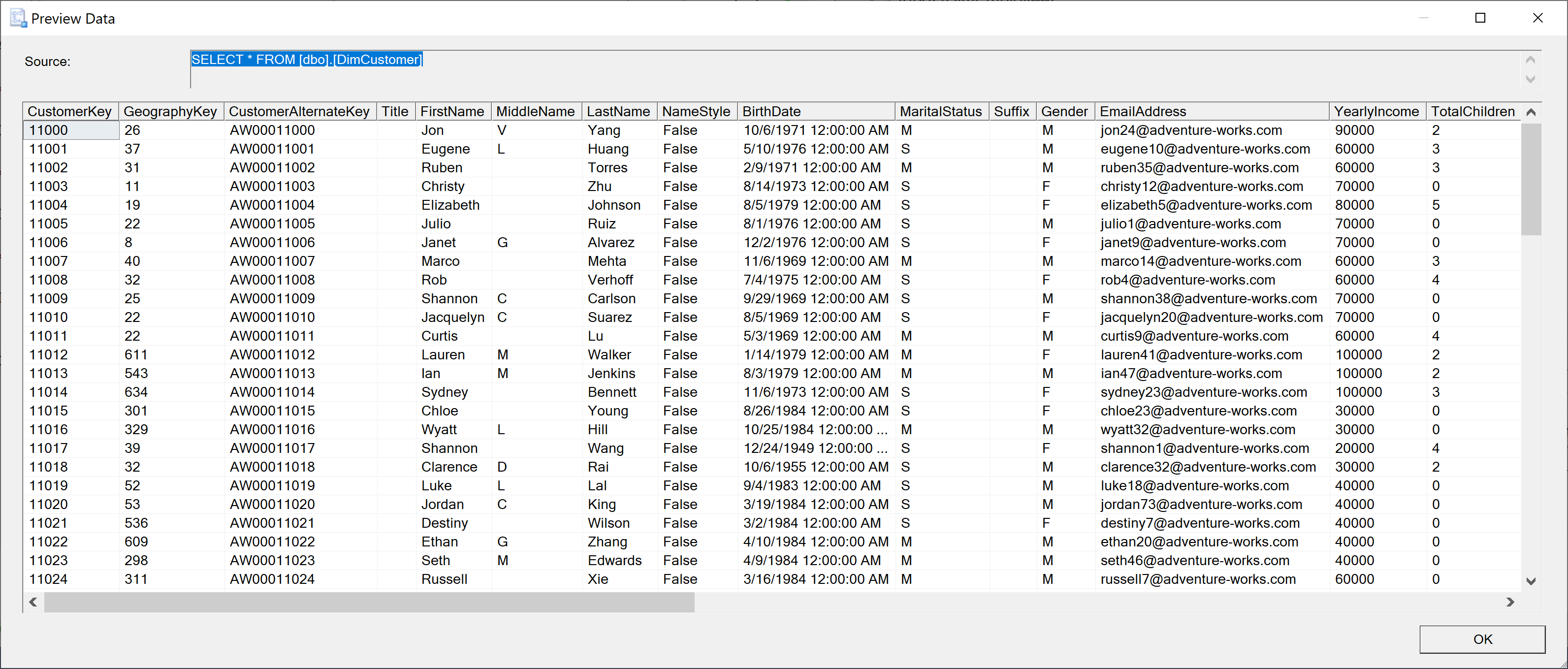The width and height of the screenshot is (1568, 669).
Task: Click the CustomerKey column header
Action: pyautogui.click(x=70, y=112)
